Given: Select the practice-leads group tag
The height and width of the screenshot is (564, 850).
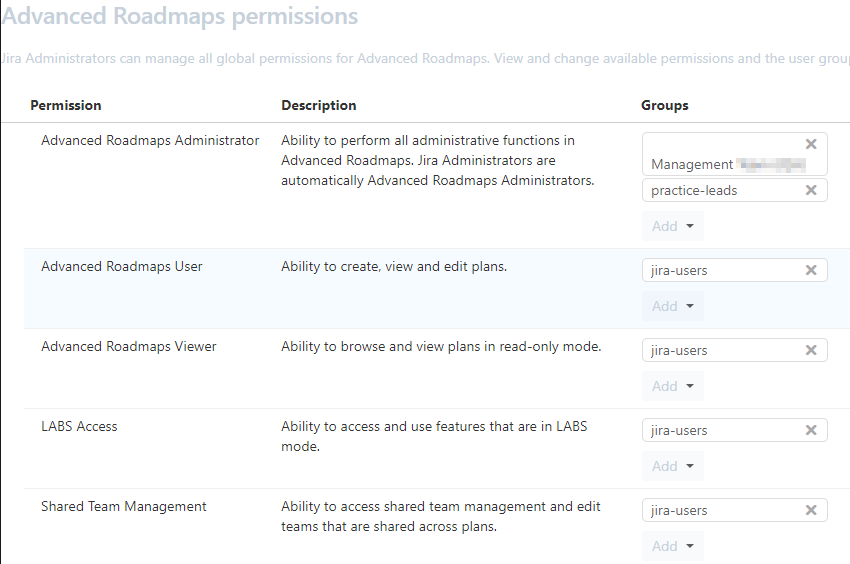Looking at the screenshot, I should (x=735, y=190).
